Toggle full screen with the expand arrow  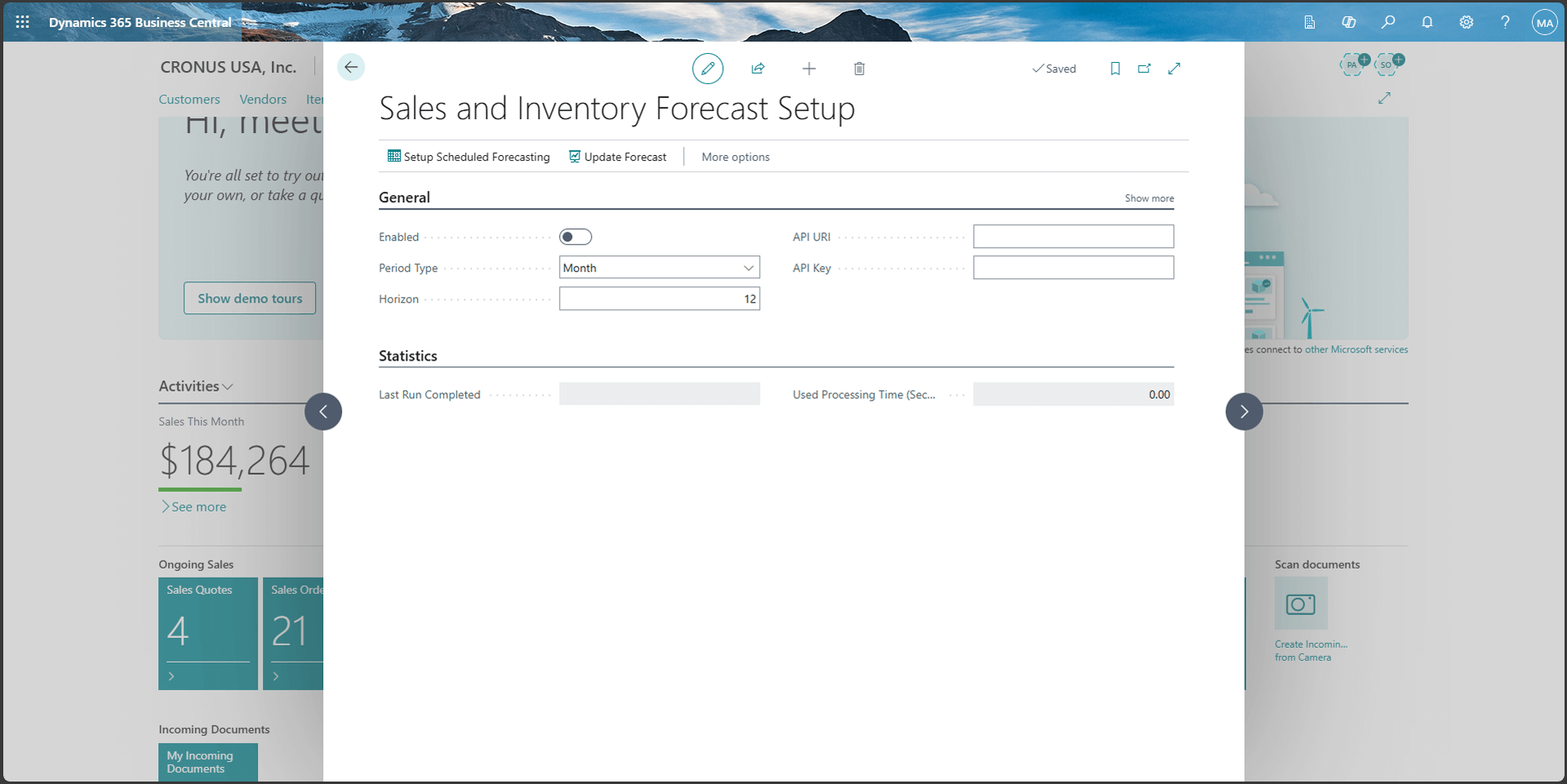(x=1174, y=69)
